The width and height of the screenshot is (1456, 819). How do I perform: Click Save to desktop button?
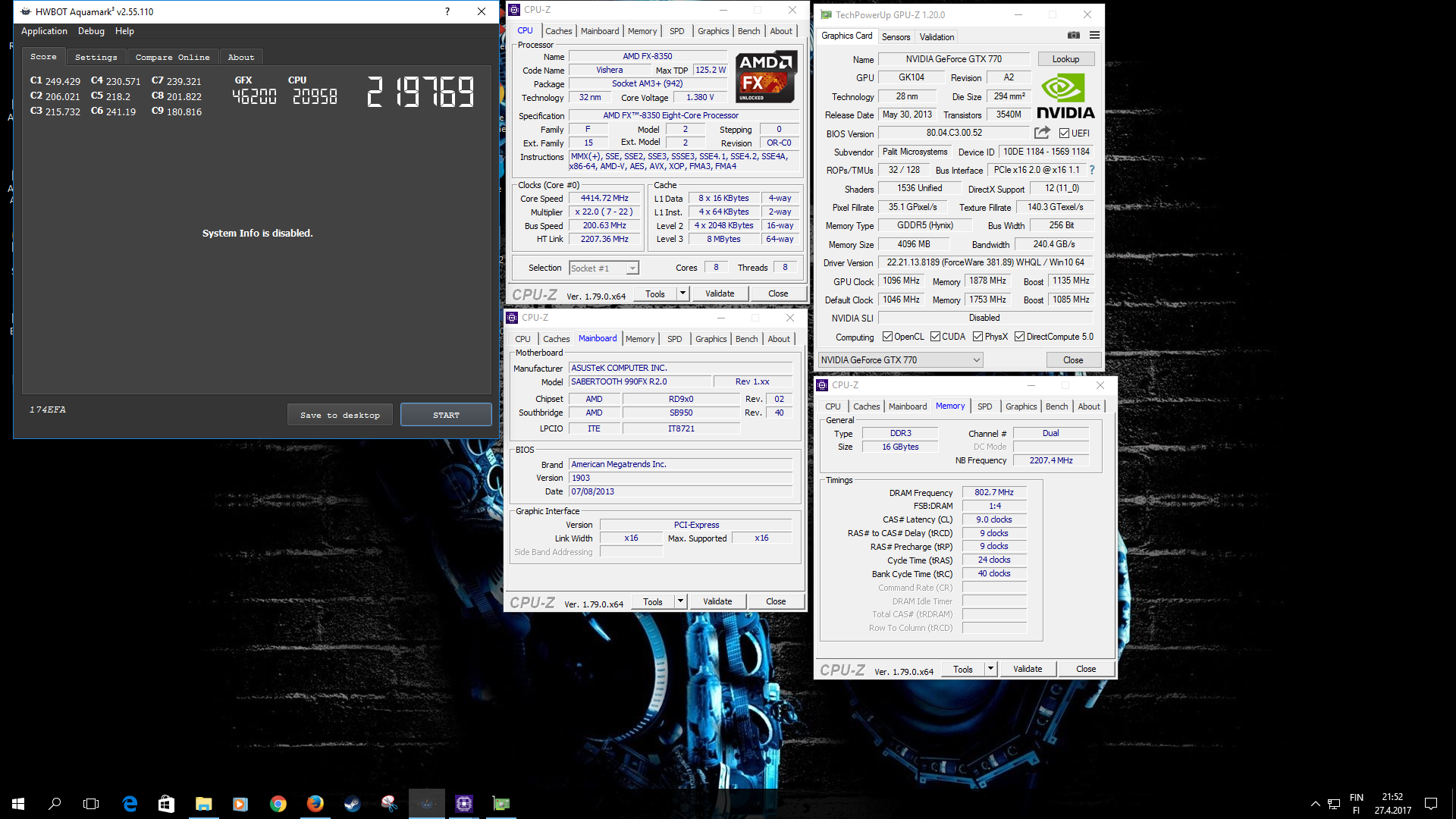340,415
